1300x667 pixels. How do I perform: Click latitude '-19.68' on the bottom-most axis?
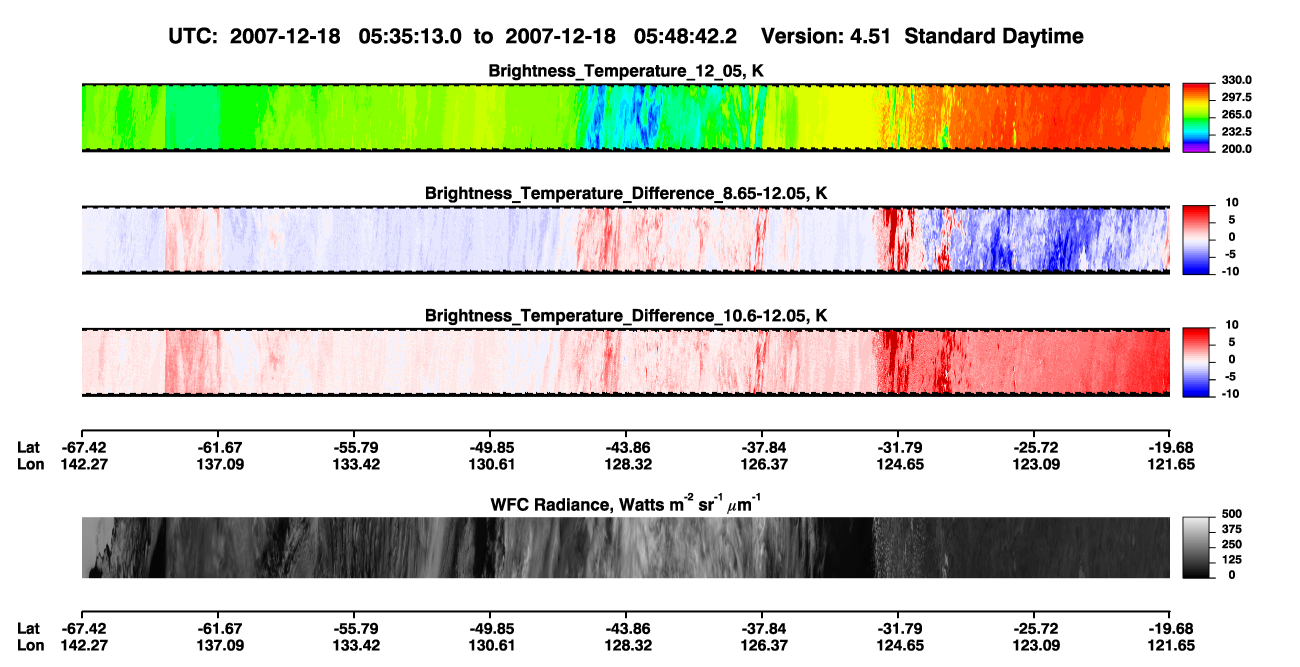(x=1170, y=628)
